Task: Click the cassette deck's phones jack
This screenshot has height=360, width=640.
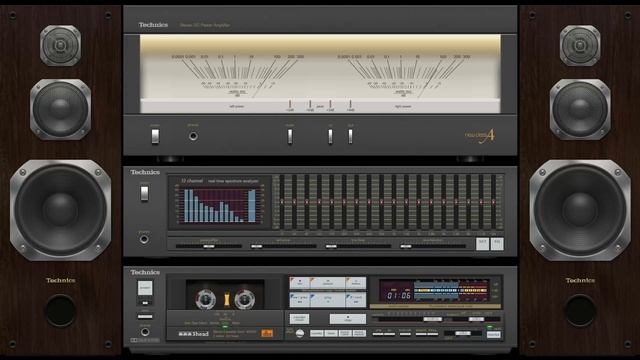Action: [144, 332]
